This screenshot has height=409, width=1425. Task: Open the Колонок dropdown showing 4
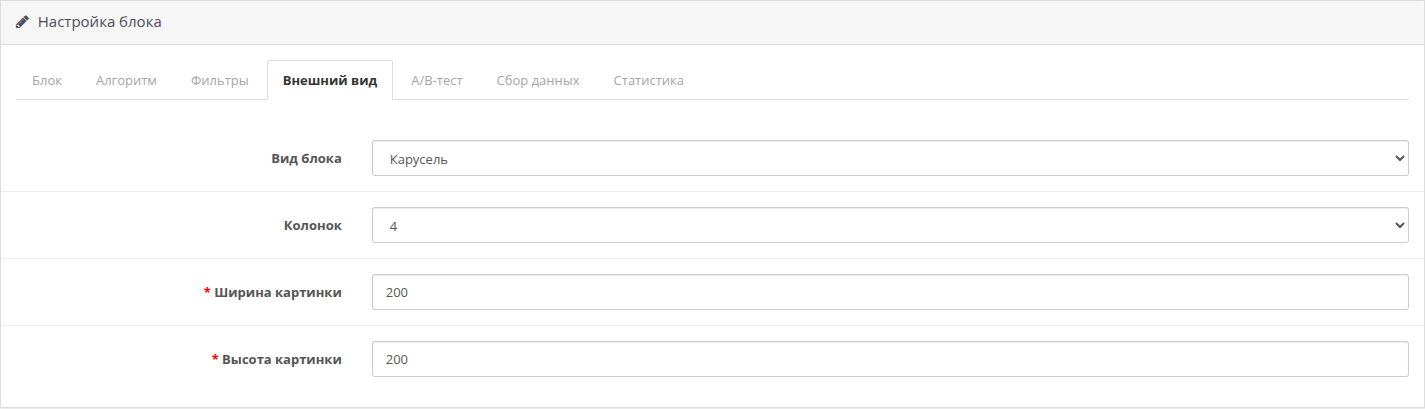[890, 225]
